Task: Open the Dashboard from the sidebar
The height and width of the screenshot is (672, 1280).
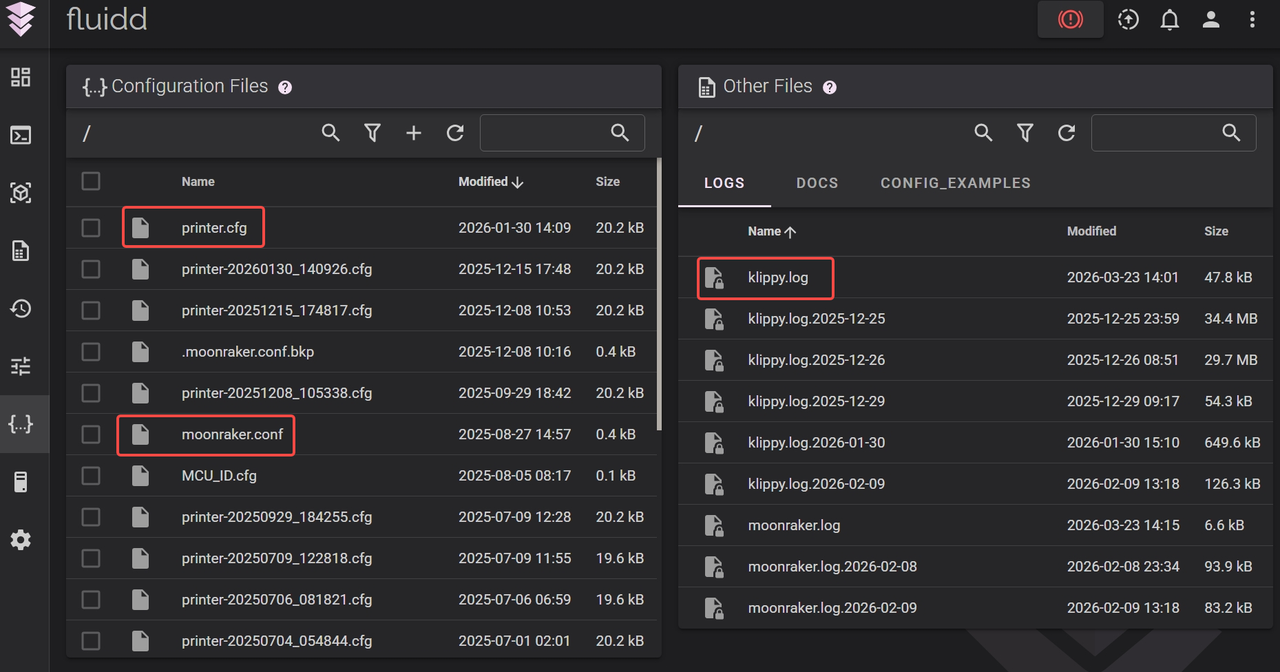Action: tap(21, 77)
